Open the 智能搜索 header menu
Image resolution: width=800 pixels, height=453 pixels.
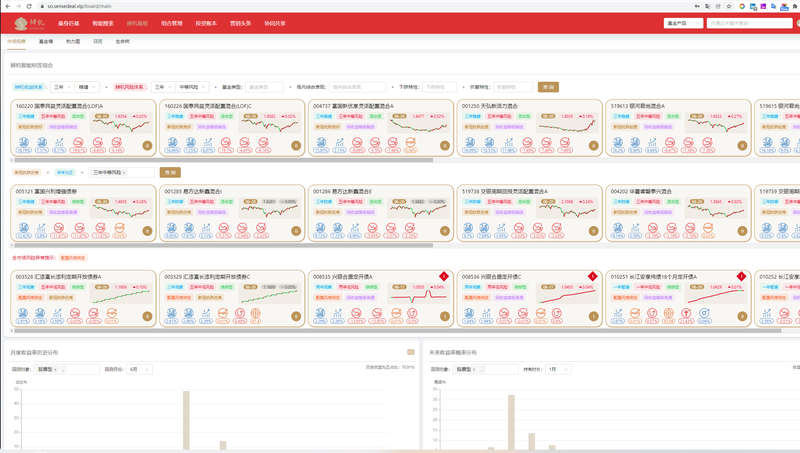(103, 23)
